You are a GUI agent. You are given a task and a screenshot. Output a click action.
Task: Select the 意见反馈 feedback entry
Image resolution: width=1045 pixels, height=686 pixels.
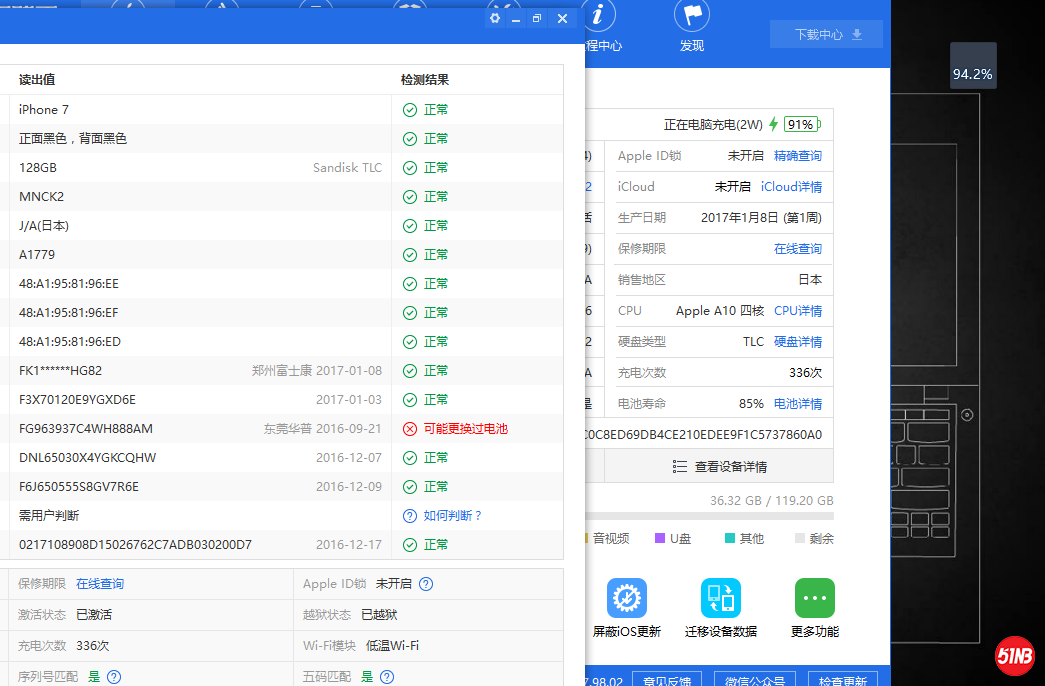(667, 681)
